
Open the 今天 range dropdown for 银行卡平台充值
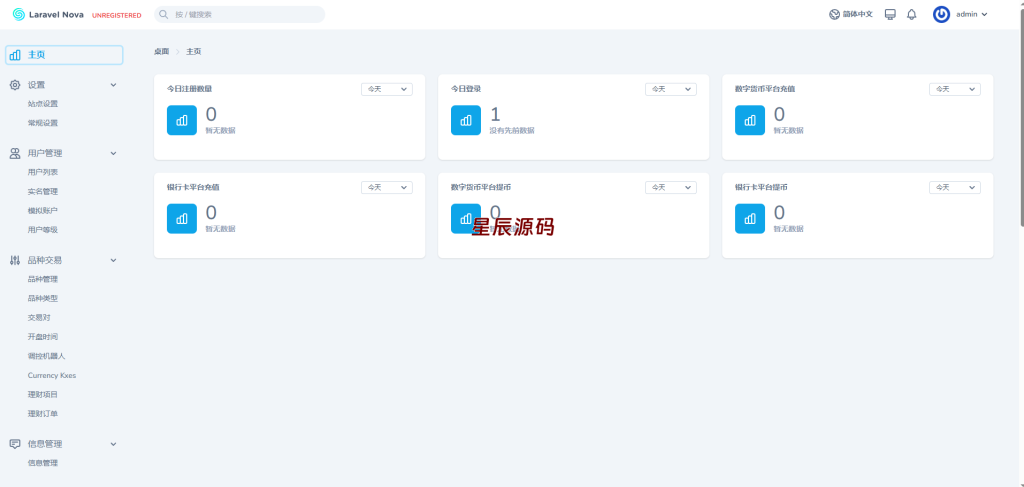tap(387, 187)
